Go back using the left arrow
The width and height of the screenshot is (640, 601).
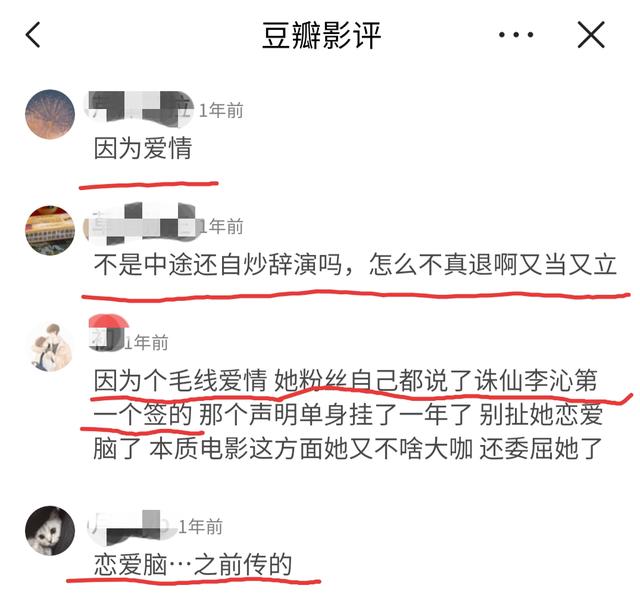[33, 35]
